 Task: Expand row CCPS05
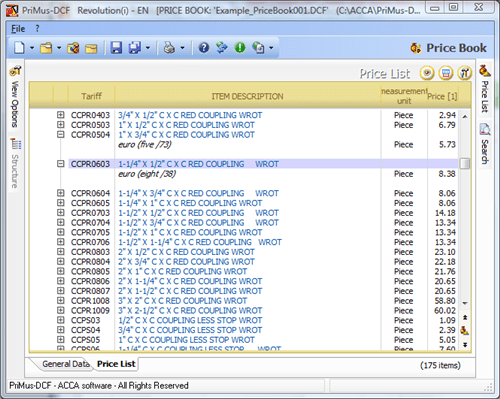(60, 339)
